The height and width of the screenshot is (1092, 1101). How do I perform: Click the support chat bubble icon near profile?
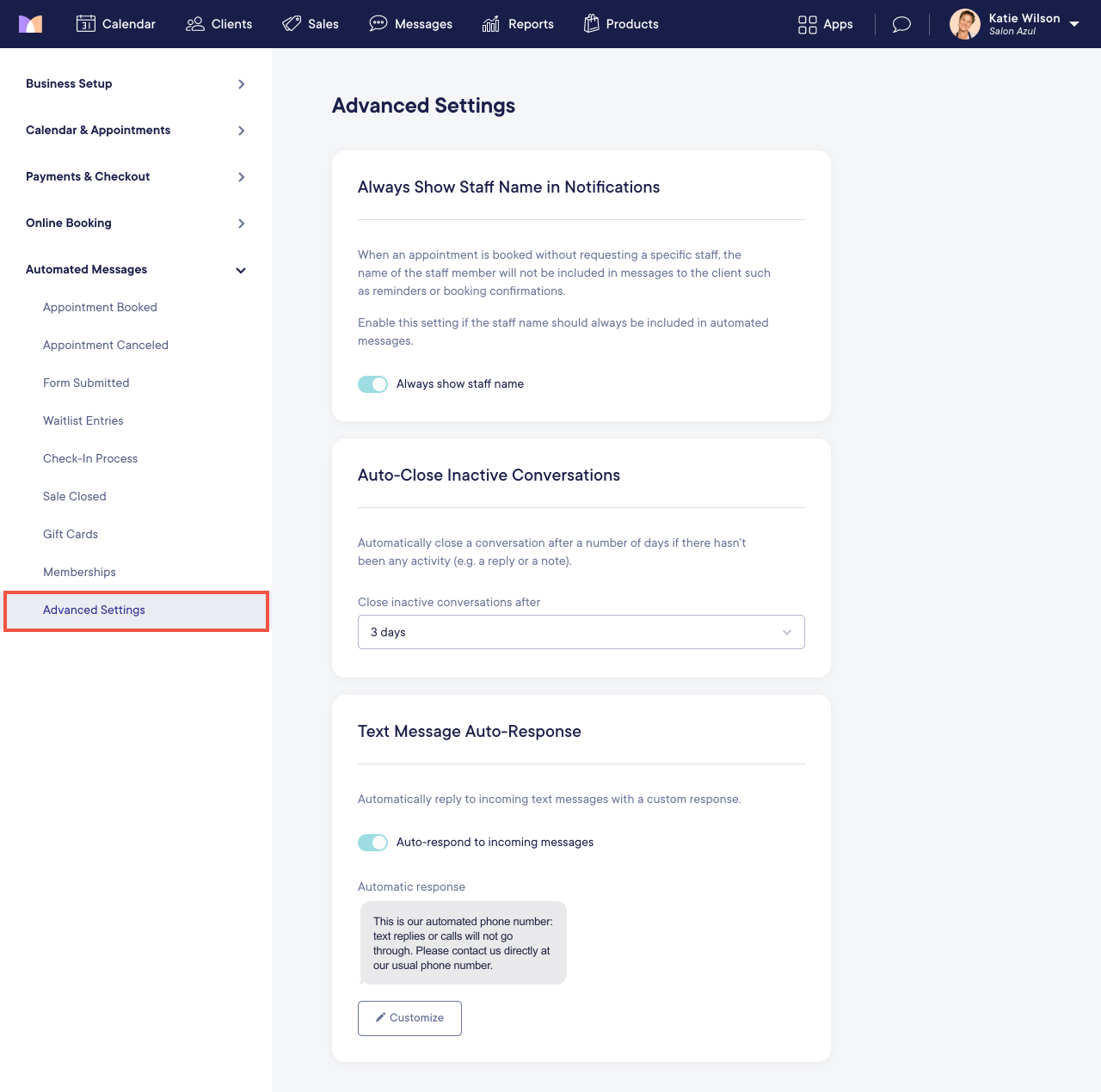(901, 24)
